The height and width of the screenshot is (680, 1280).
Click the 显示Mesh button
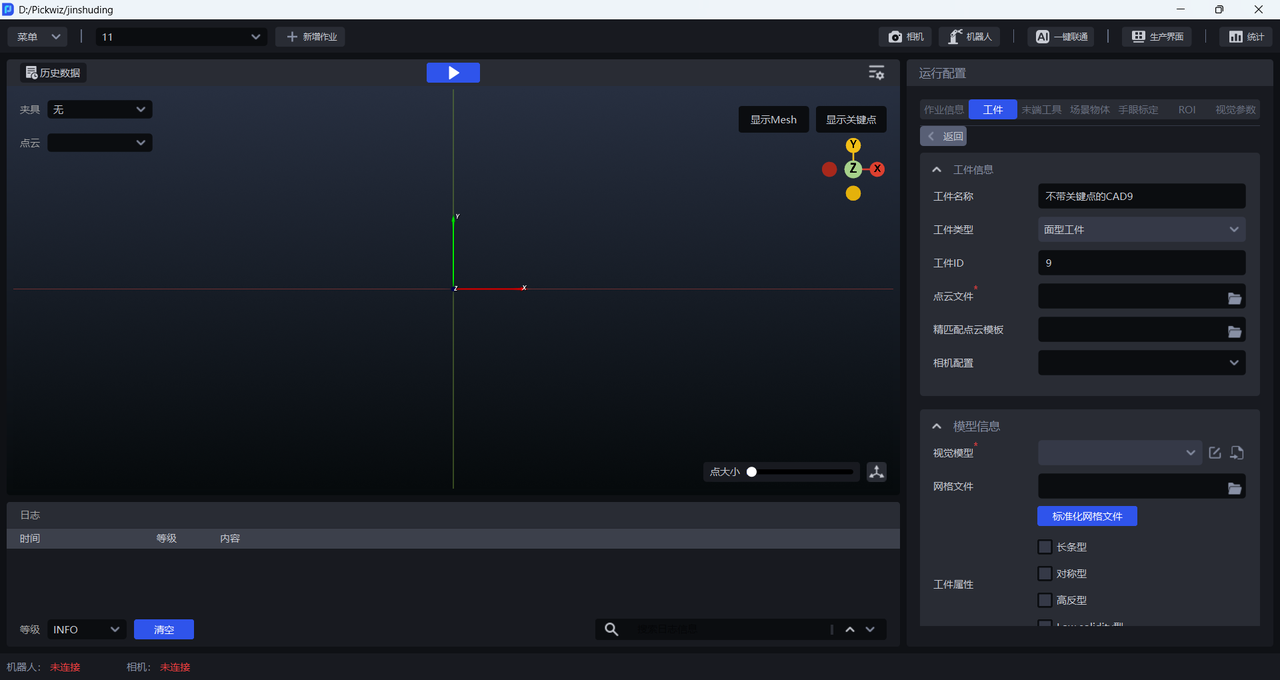(x=773, y=120)
